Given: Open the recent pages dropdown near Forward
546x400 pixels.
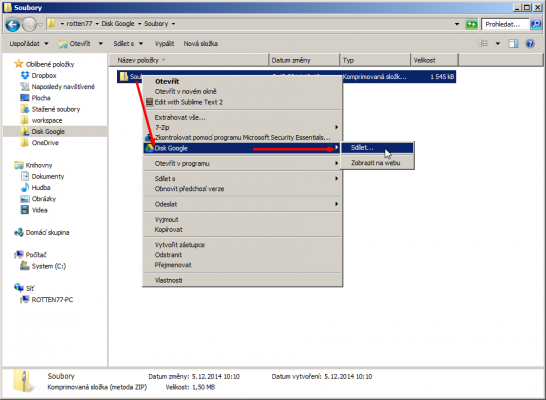Looking at the screenshot, I should coord(40,24).
